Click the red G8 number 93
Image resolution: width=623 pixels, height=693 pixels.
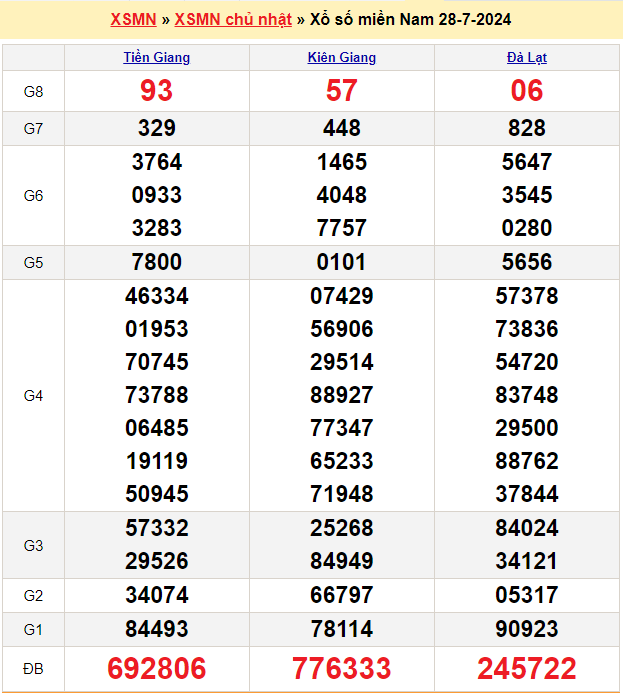(x=157, y=91)
